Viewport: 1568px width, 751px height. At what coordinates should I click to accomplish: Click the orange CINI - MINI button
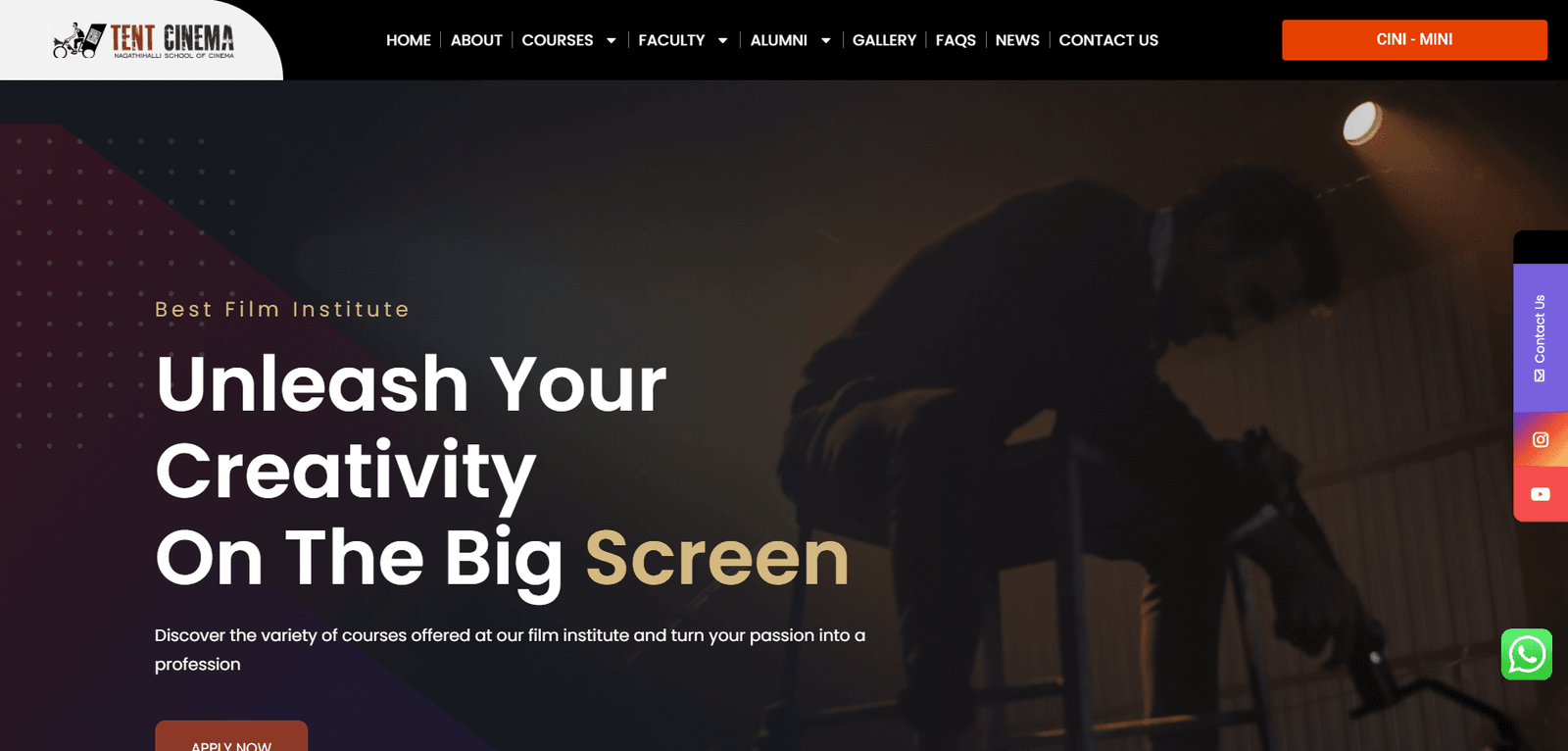click(1414, 40)
